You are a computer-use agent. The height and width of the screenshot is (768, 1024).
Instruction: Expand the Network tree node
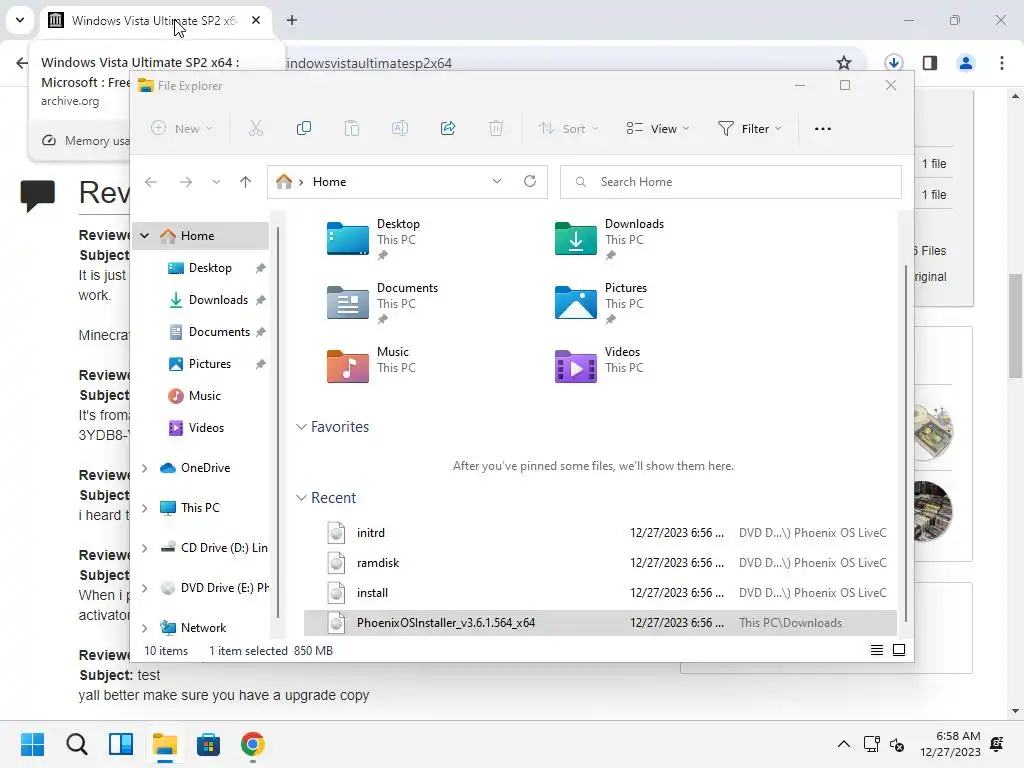(145, 628)
